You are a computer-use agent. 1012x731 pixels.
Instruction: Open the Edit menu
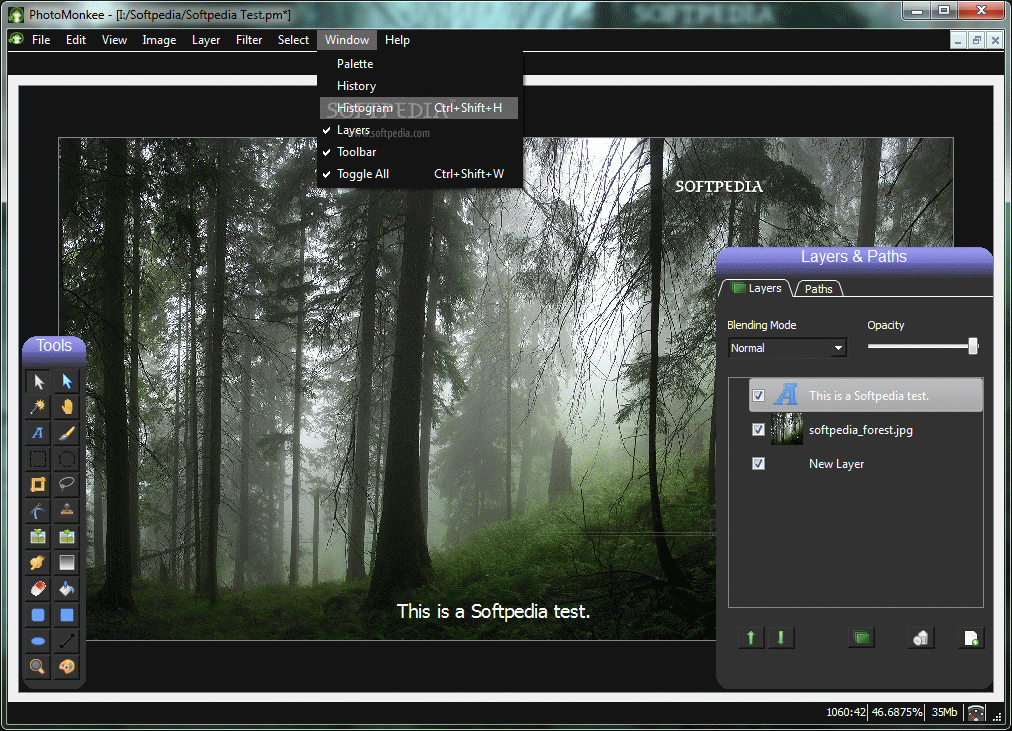76,40
